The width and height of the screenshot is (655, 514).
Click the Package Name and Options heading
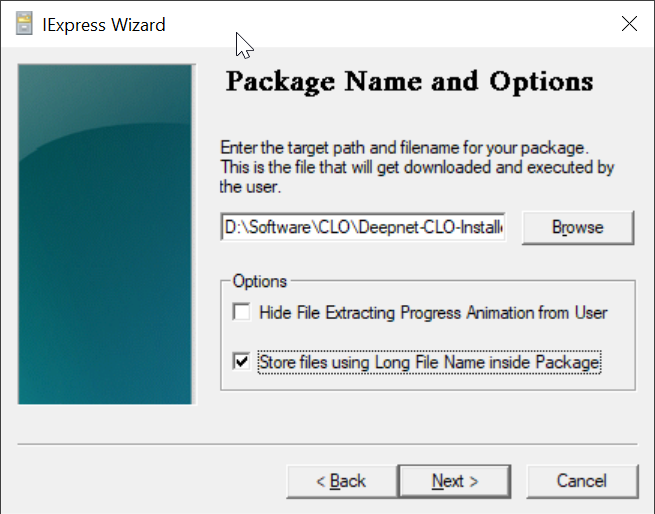409,81
